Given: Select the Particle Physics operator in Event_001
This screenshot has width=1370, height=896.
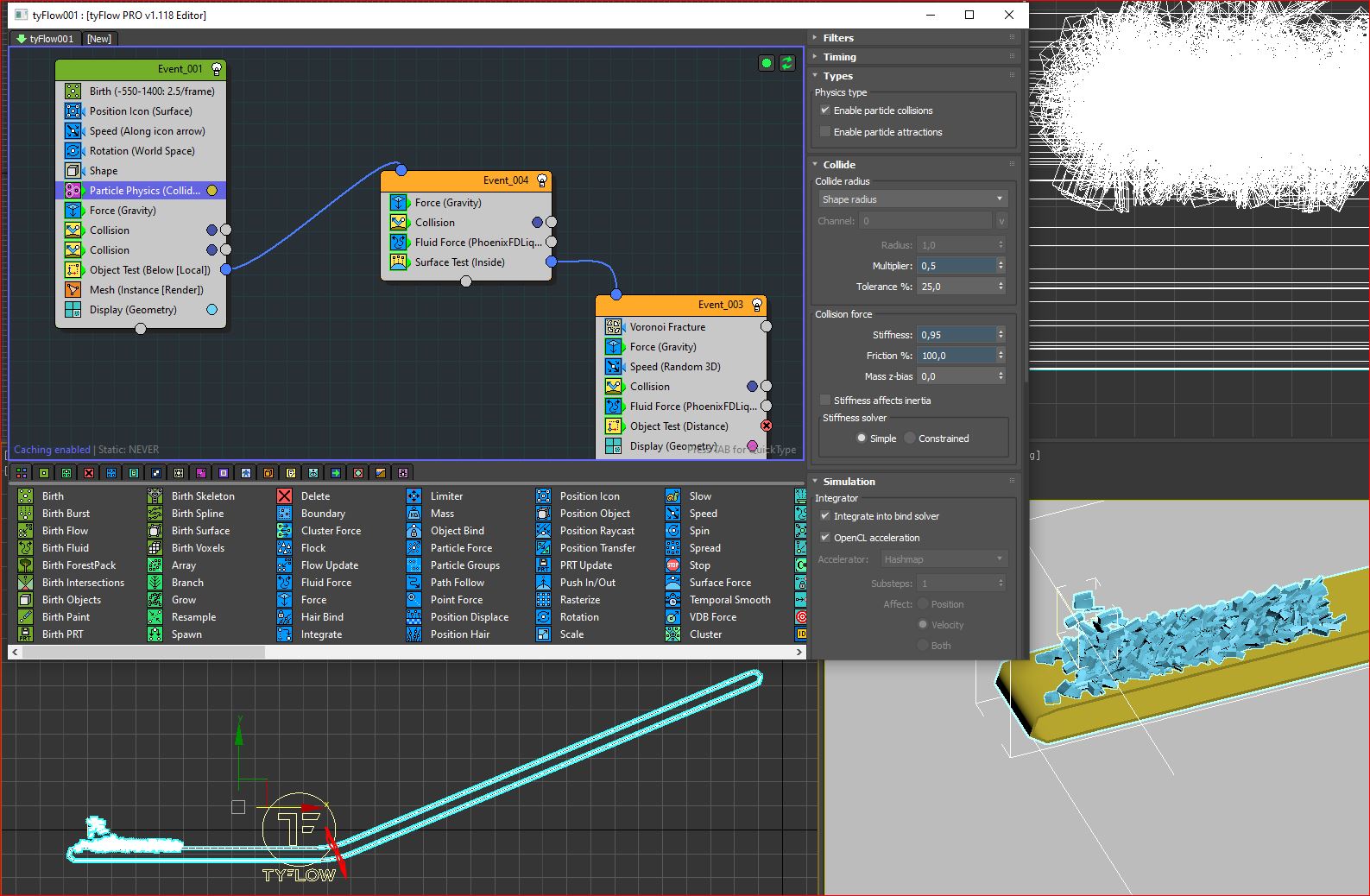Looking at the screenshot, I should pyautogui.click(x=144, y=191).
